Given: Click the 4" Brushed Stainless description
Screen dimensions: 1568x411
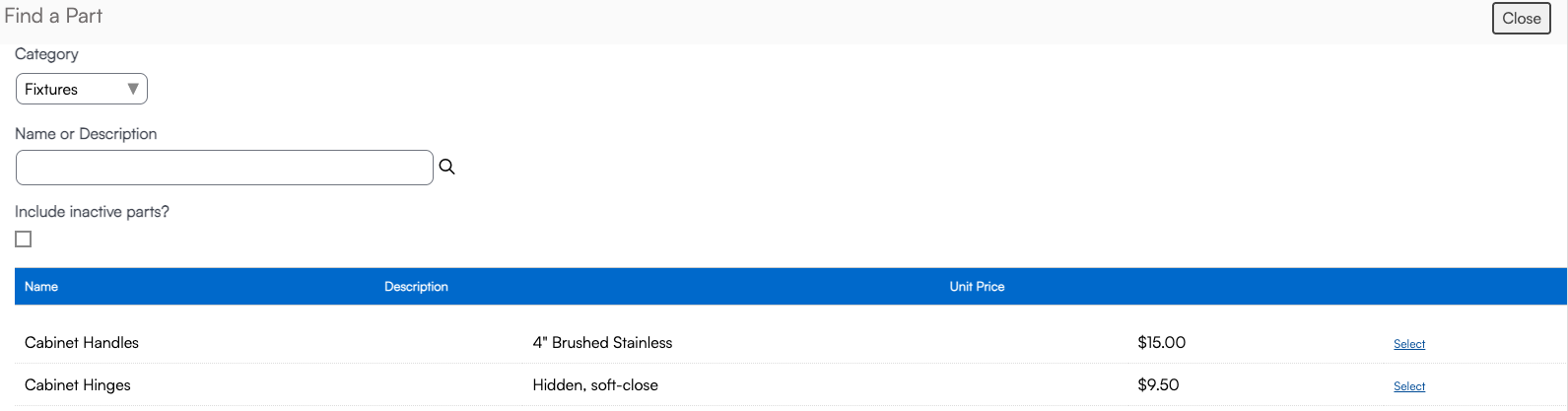Looking at the screenshot, I should click(602, 343).
